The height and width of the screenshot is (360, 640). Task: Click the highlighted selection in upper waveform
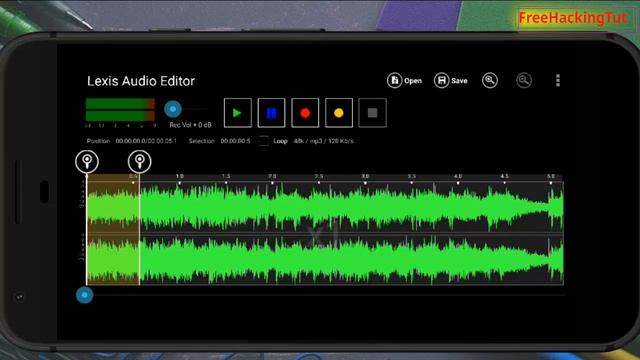[113, 207]
